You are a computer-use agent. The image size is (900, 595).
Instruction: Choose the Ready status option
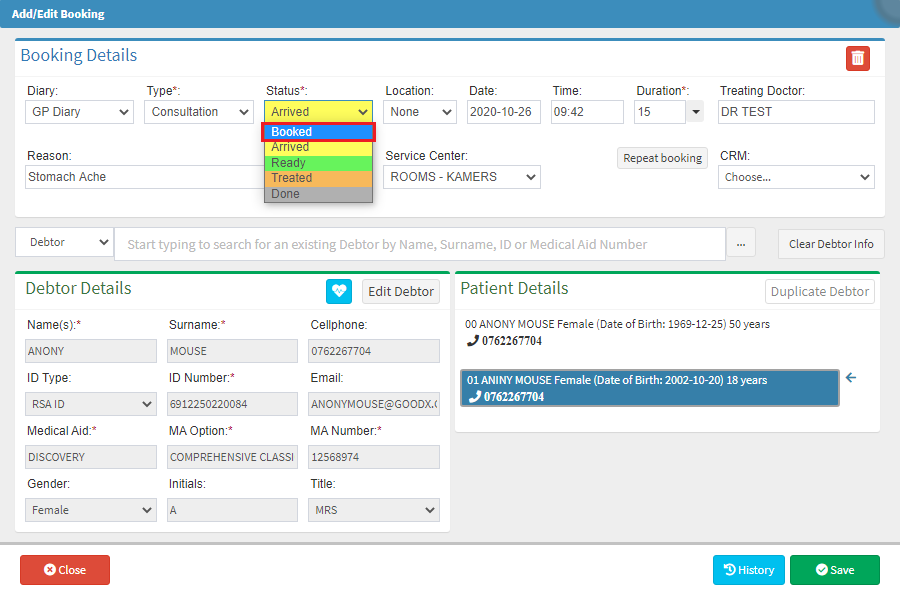(318, 163)
